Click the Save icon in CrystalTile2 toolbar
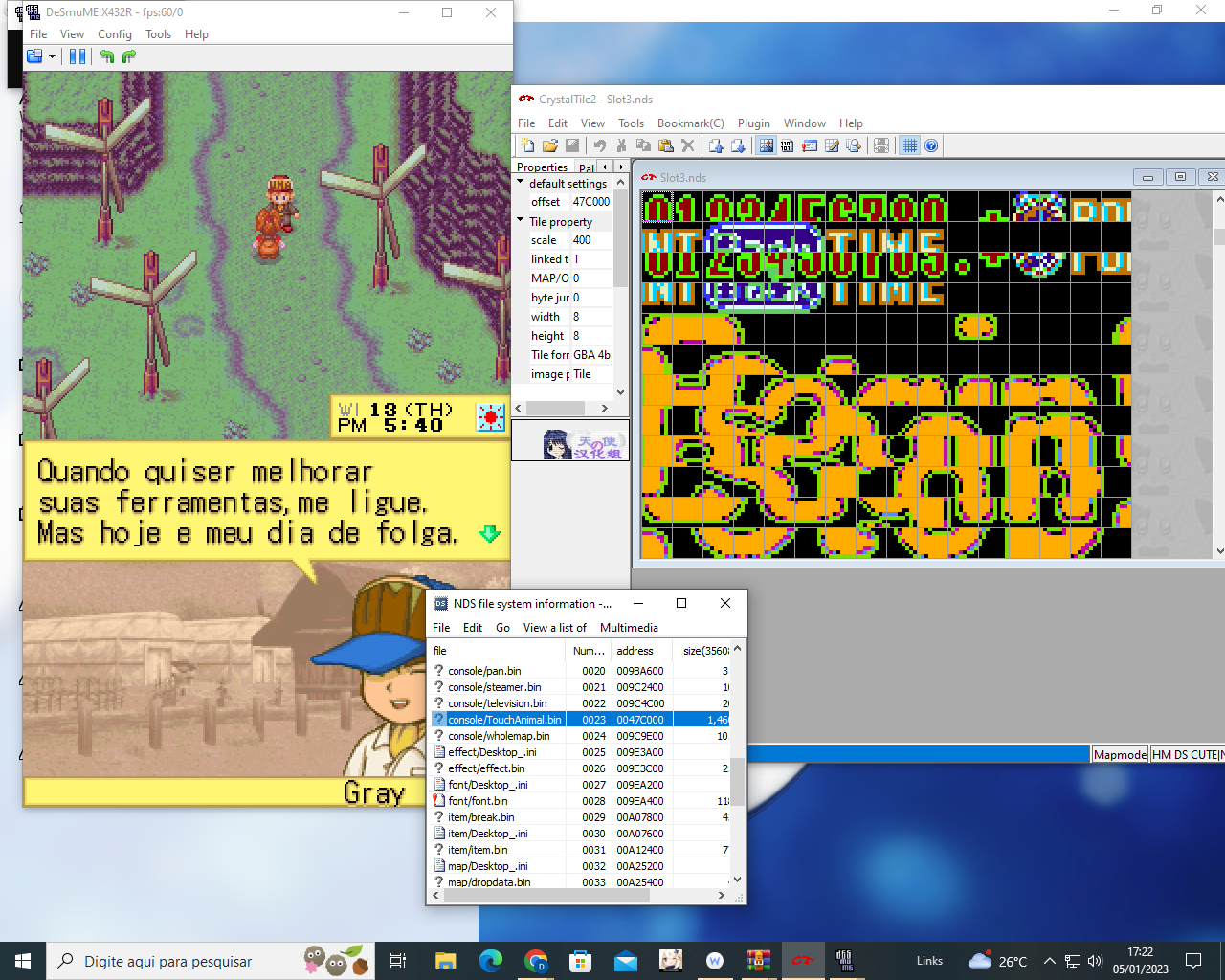This screenshot has width=1225, height=980. coord(572,145)
